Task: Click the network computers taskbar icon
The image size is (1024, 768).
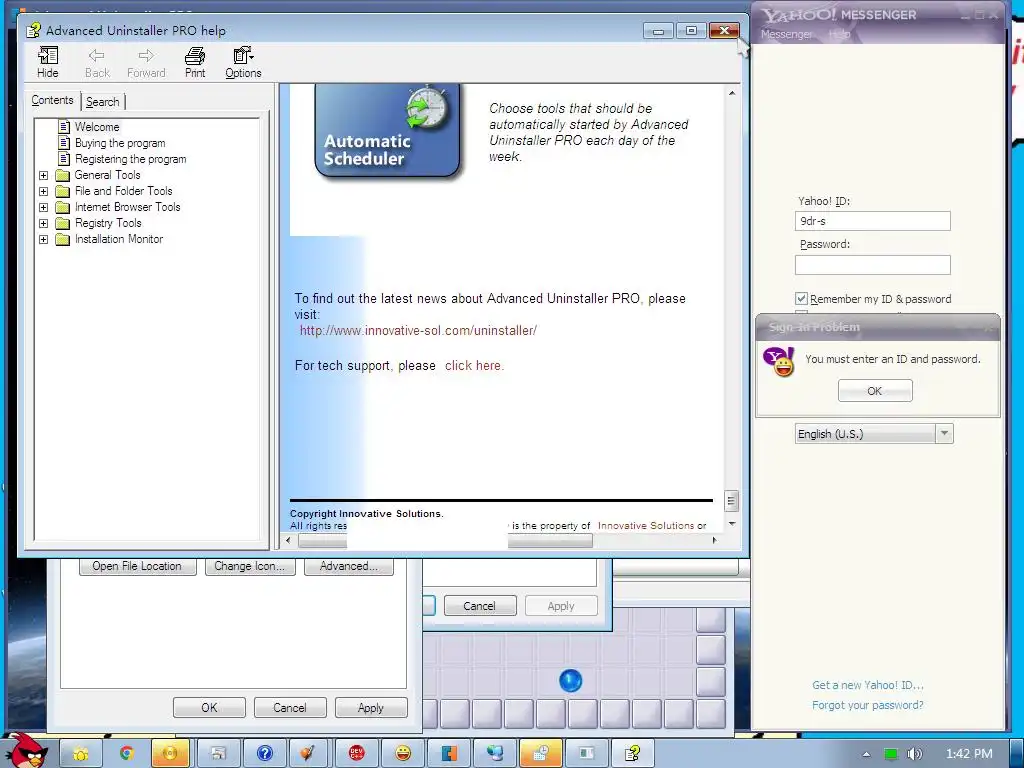Action: (x=494, y=754)
